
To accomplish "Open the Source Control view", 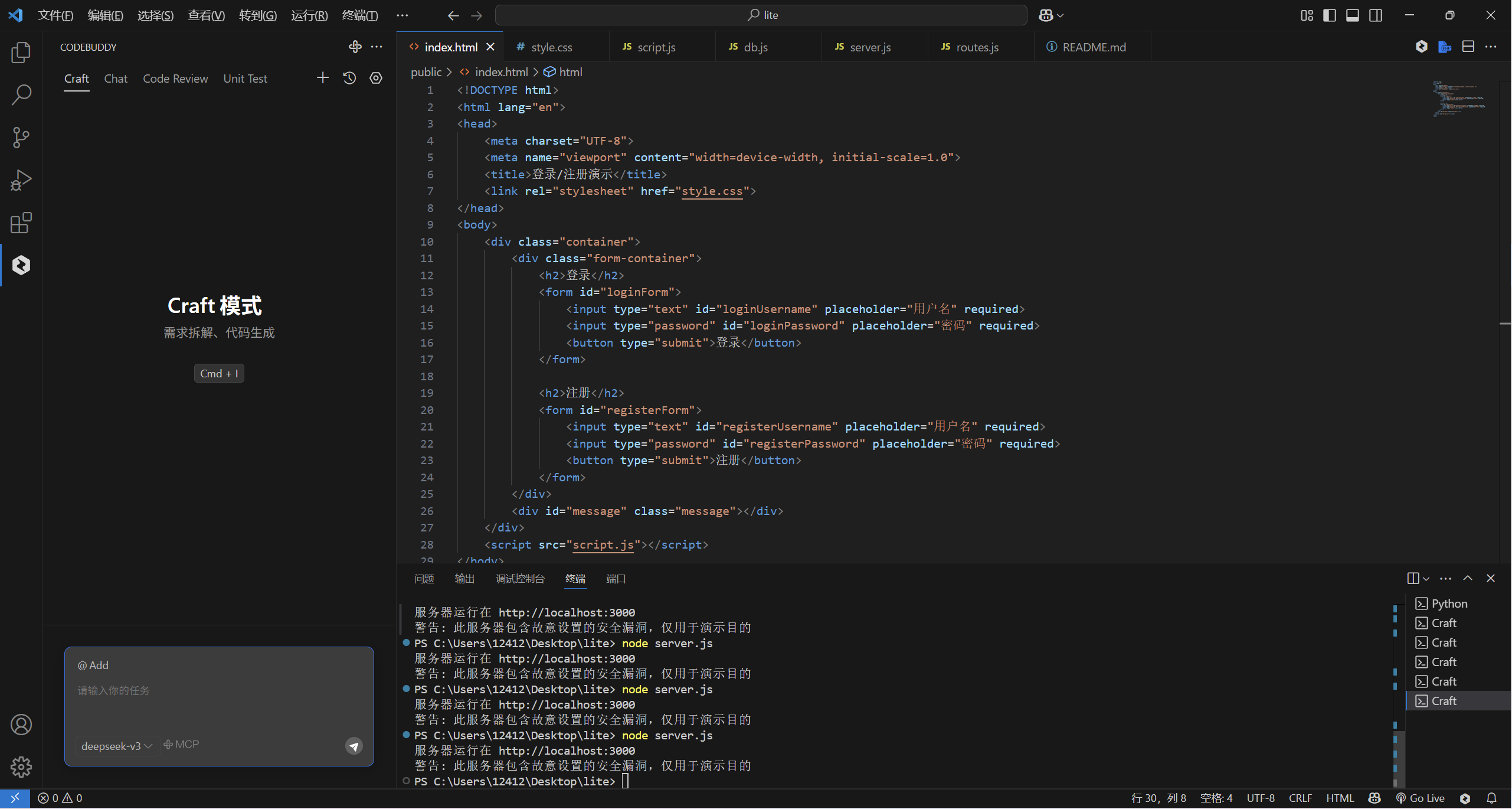I will tap(21, 137).
